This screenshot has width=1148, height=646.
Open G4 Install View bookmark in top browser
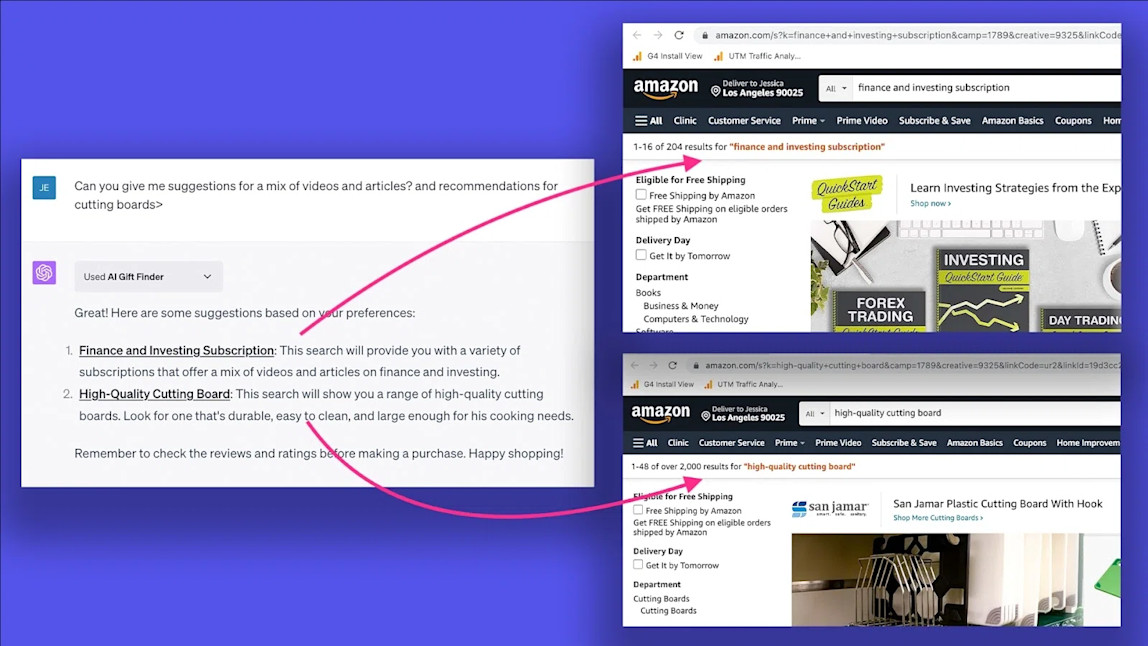[x=668, y=56]
